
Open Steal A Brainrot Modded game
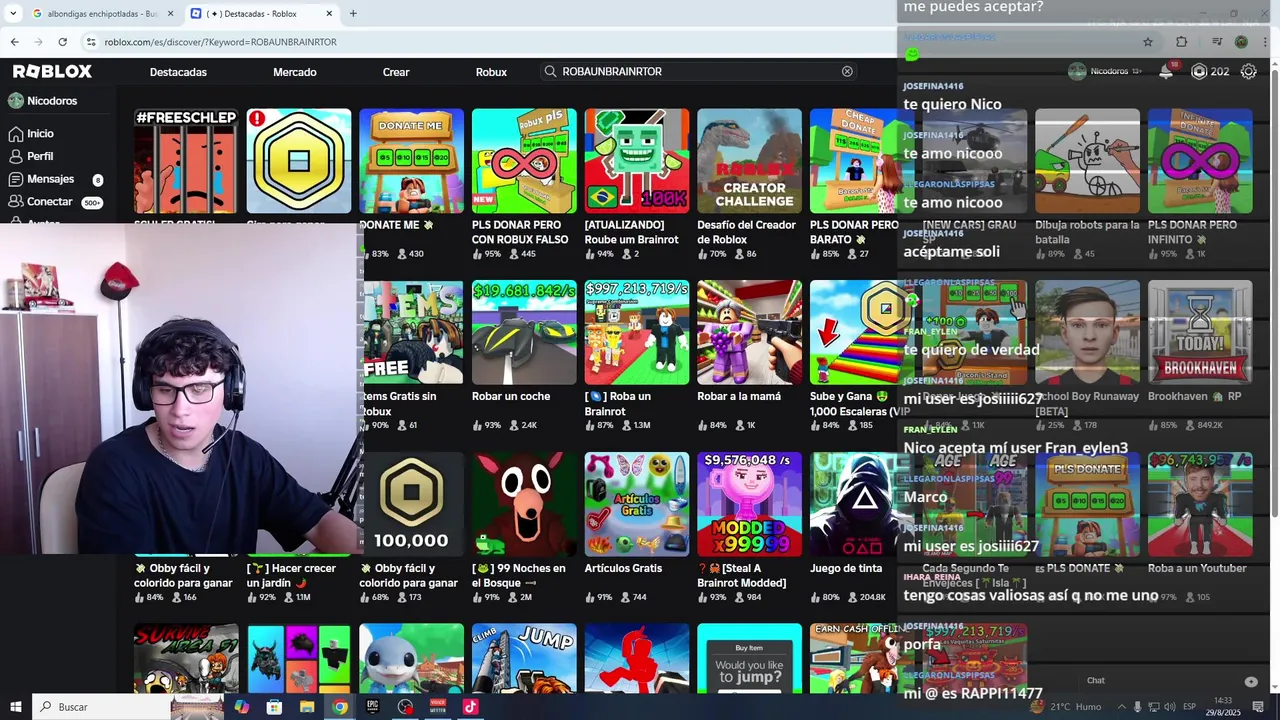749,504
